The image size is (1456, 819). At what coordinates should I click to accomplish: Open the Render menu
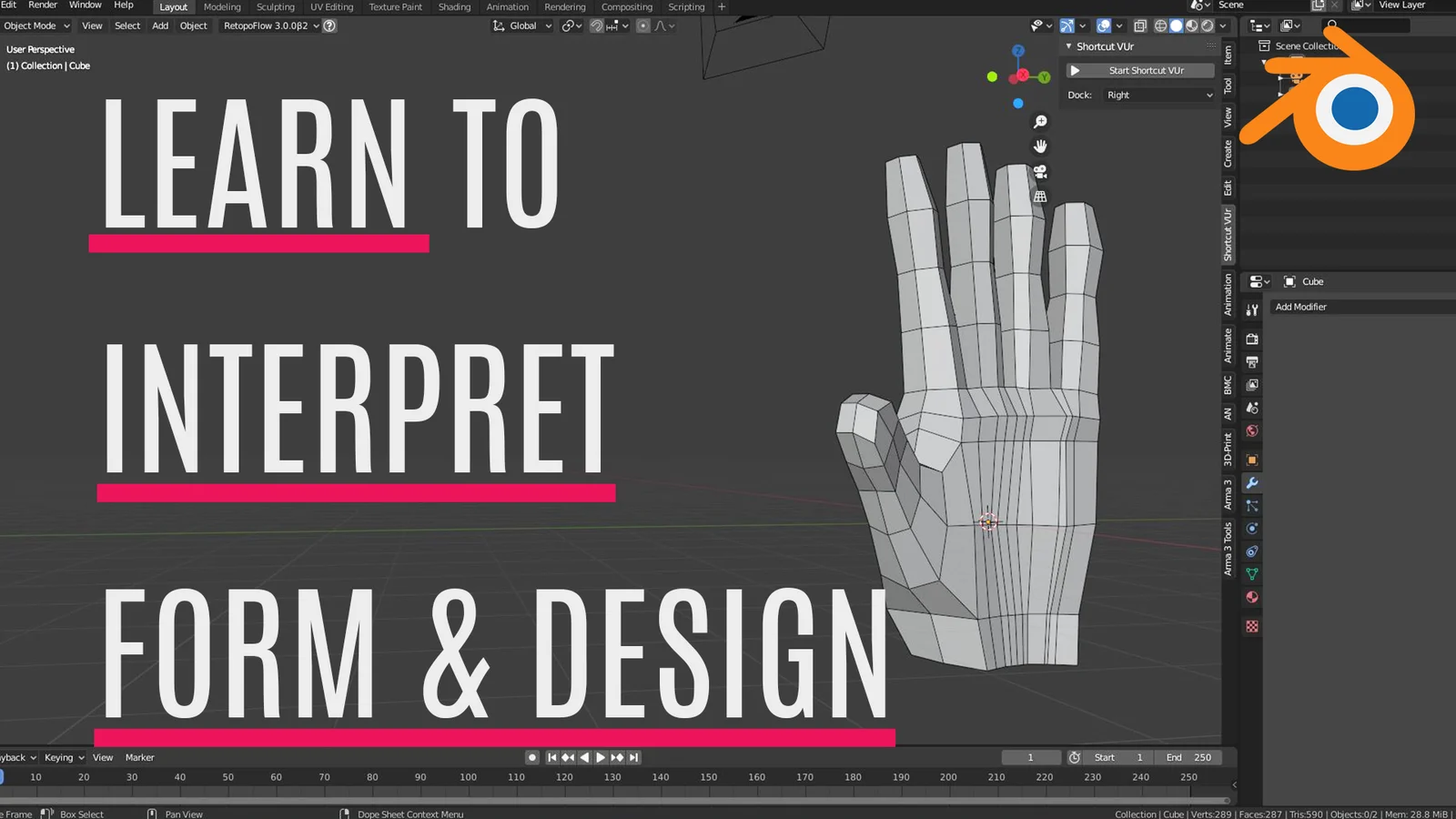coord(42,5)
